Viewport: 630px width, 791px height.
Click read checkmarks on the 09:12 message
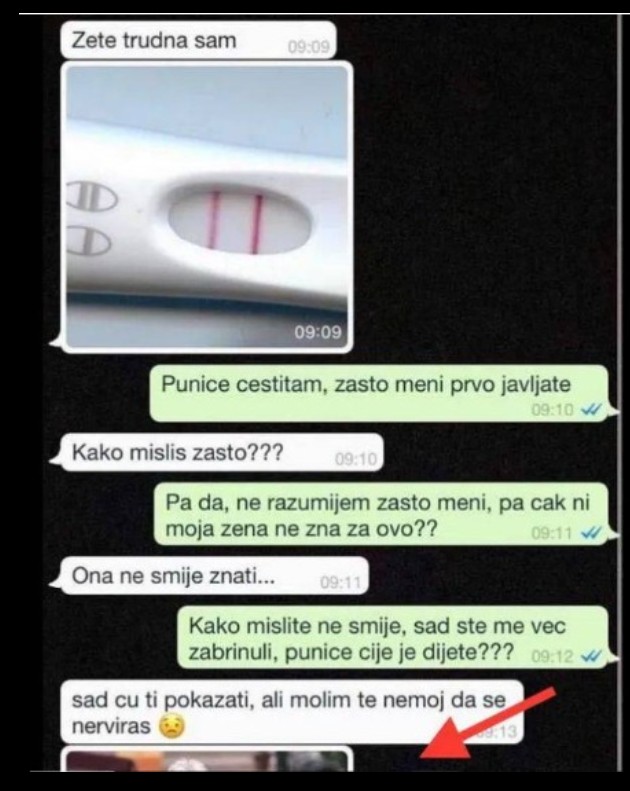pos(591,656)
